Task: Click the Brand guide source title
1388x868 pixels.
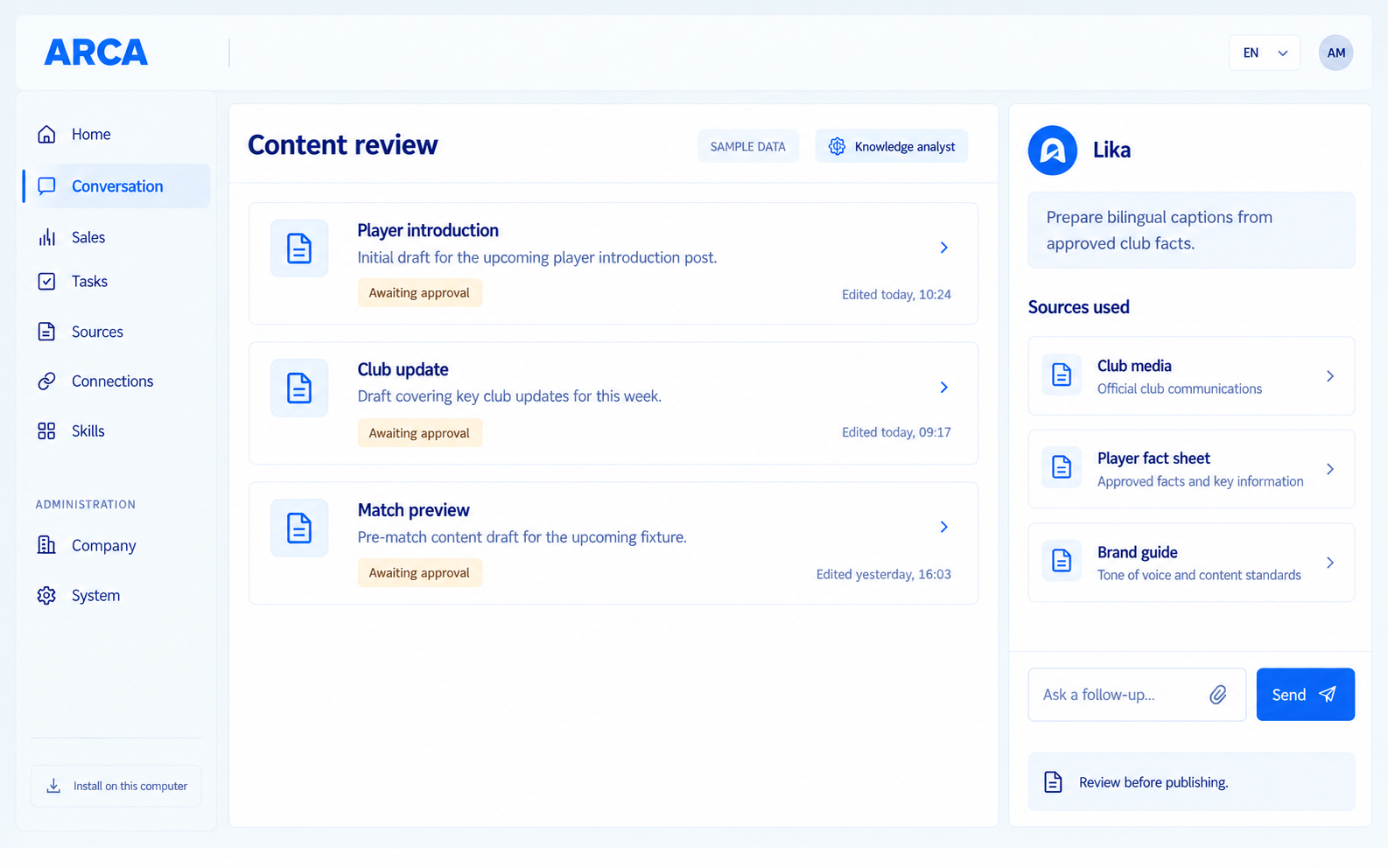Action: (1137, 552)
